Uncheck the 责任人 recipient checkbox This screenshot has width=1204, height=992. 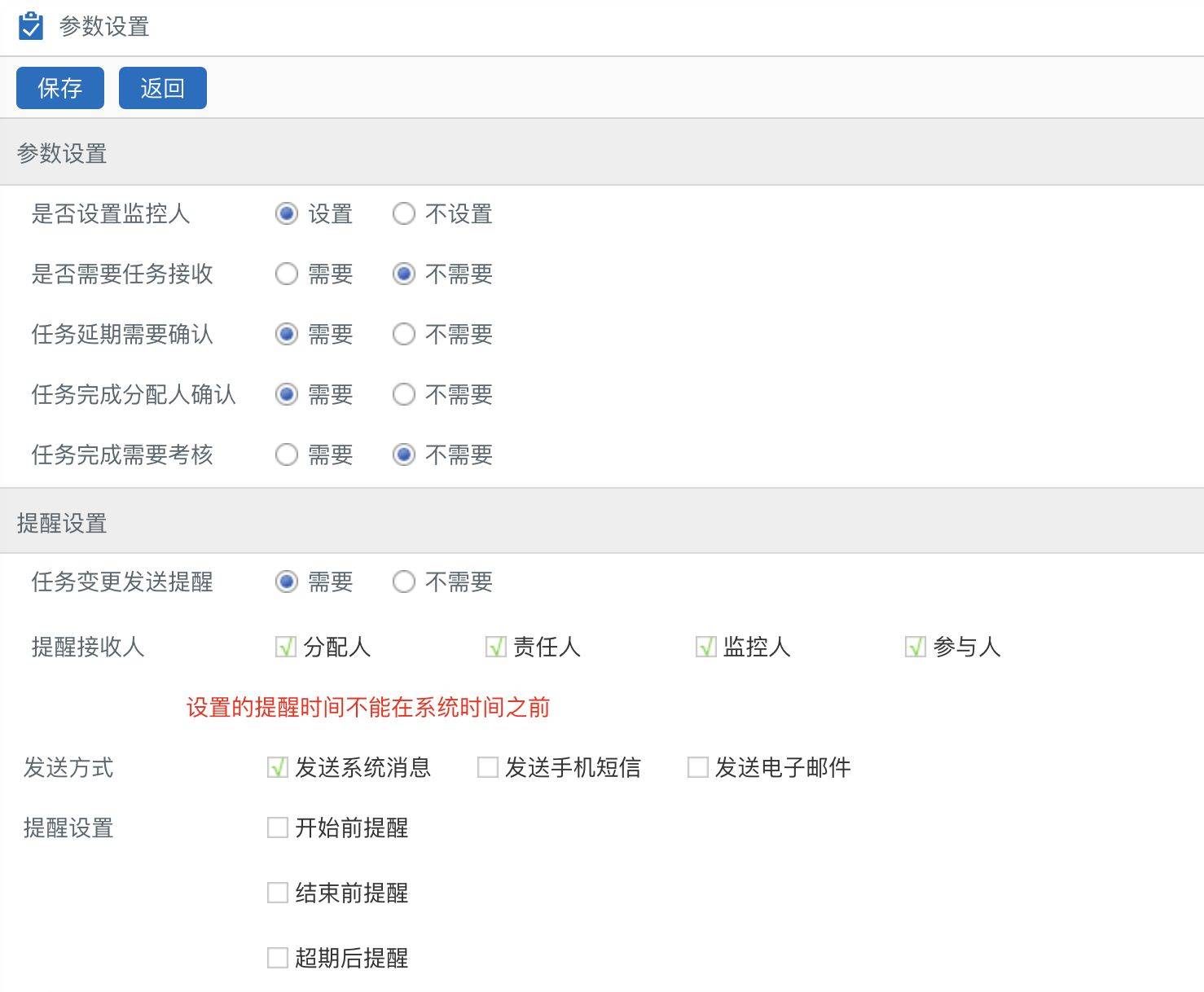(x=495, y=647)
